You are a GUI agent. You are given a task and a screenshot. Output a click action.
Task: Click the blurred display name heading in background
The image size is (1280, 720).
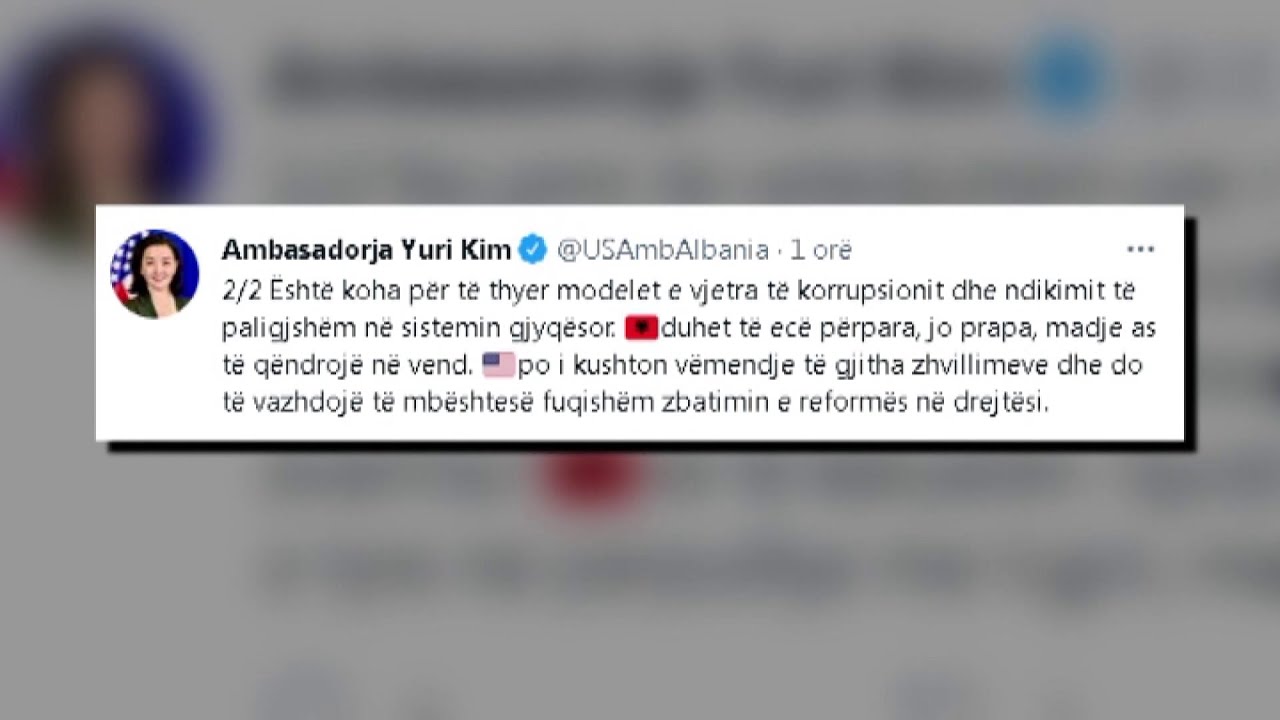[640, 79]
